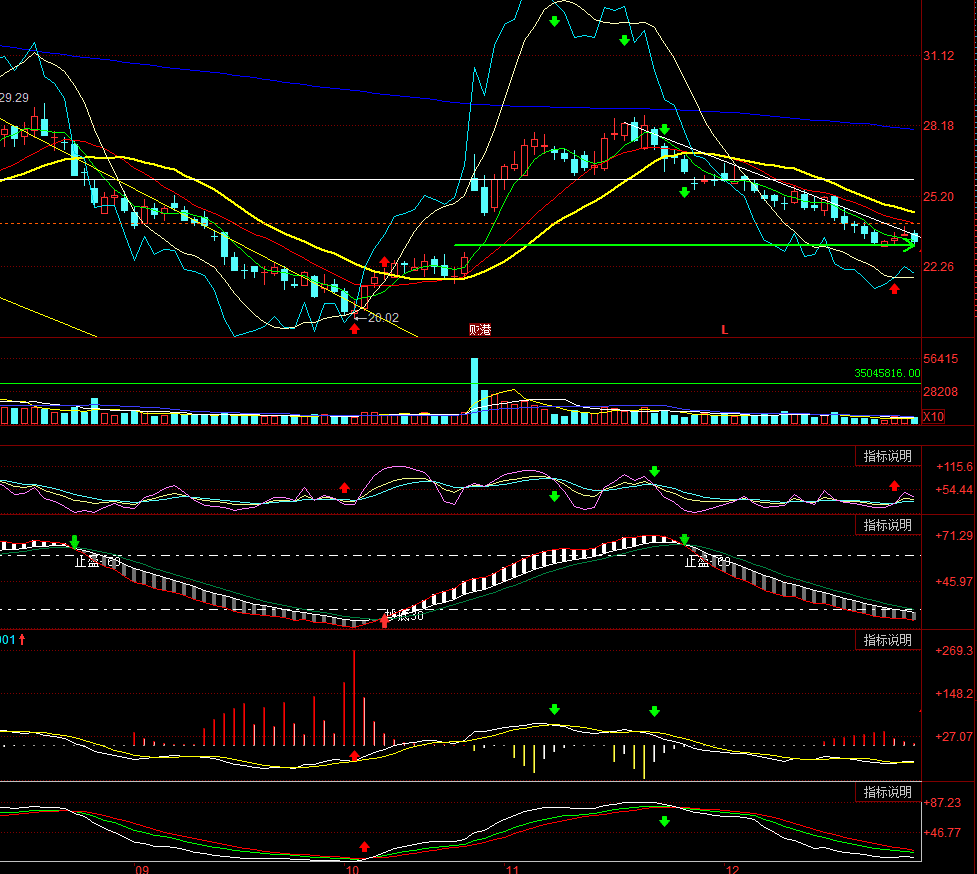Click the 001 red up-arrow label

coord(12,639)
